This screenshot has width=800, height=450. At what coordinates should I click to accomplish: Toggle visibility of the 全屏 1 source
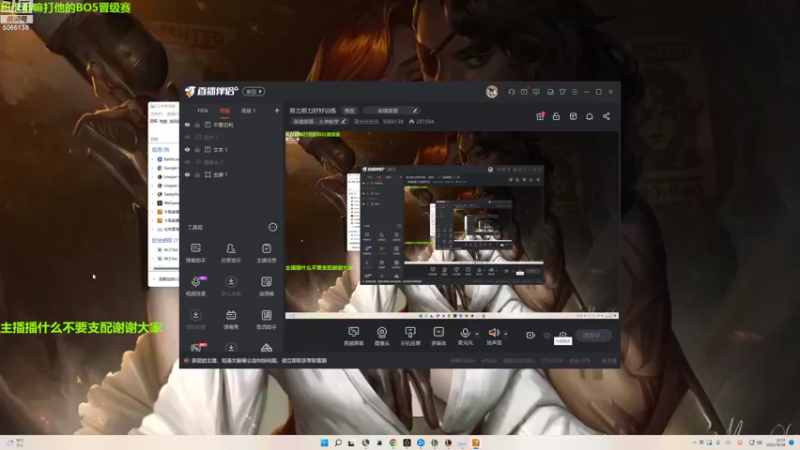coord(187,174)
